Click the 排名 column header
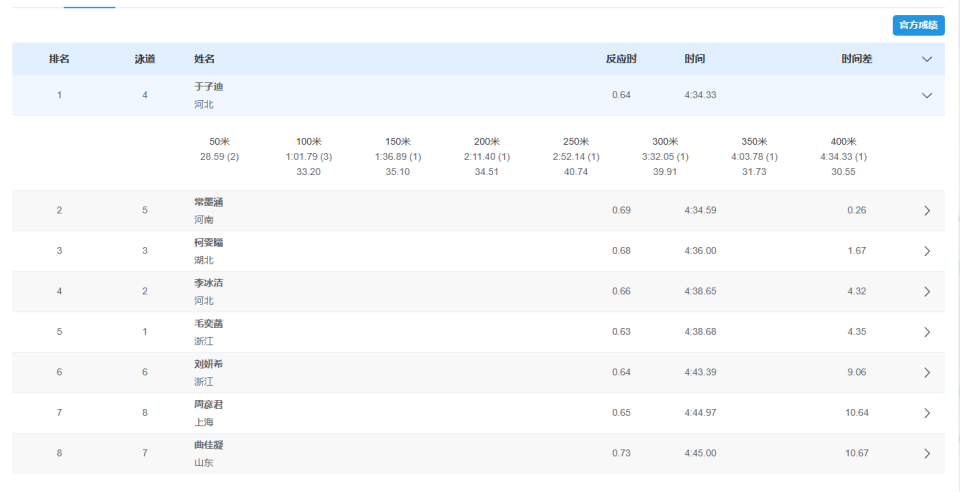 (x=59, y=59)
